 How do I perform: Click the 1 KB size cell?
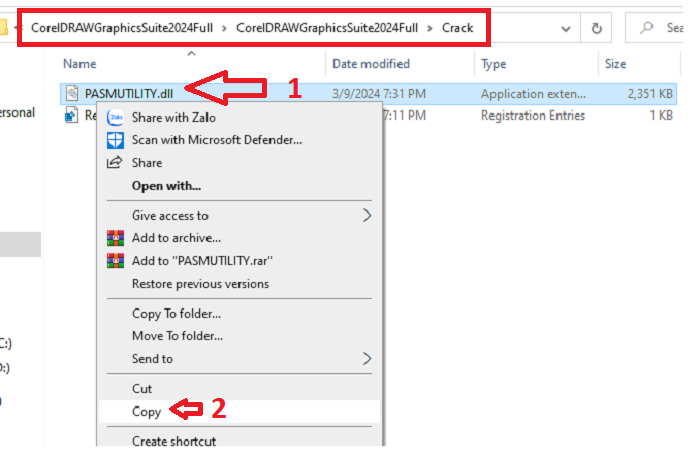[661, 116]
